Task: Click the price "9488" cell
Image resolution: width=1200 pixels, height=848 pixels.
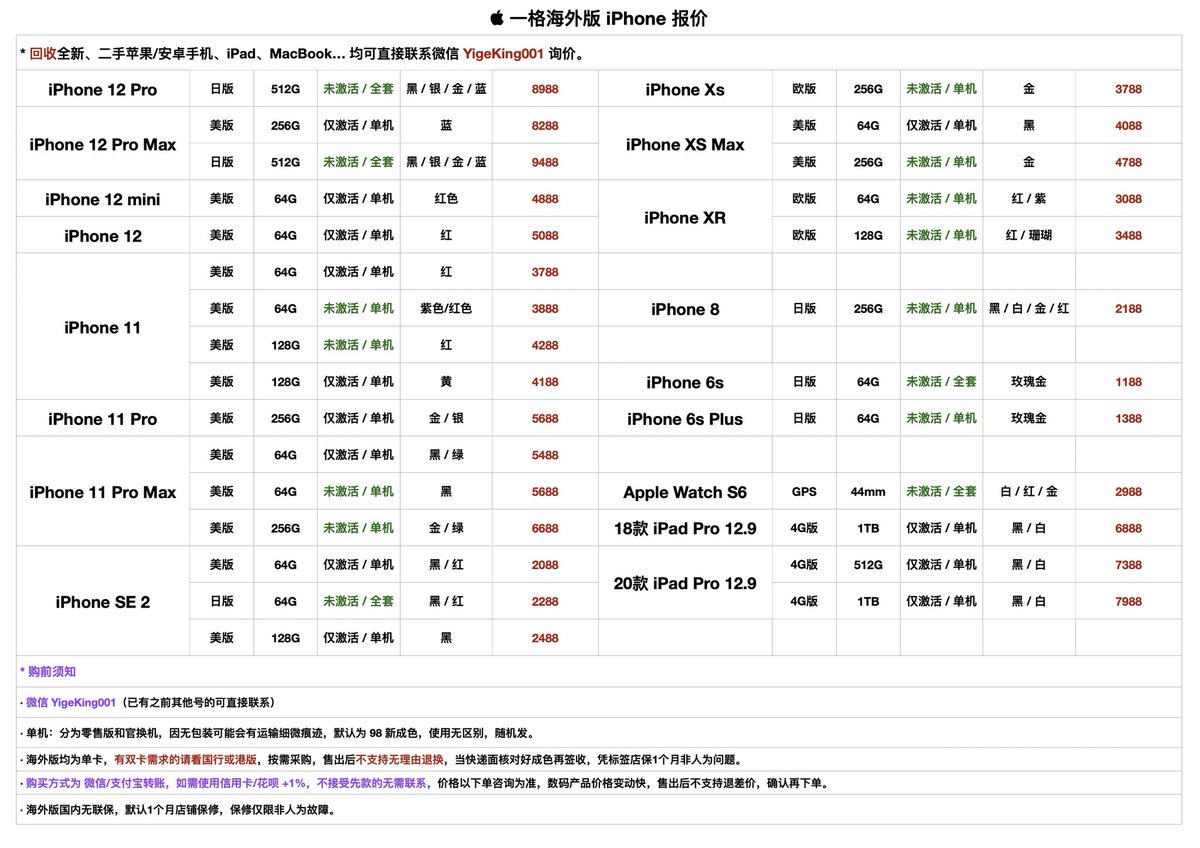Action: [x=545, y=162]
